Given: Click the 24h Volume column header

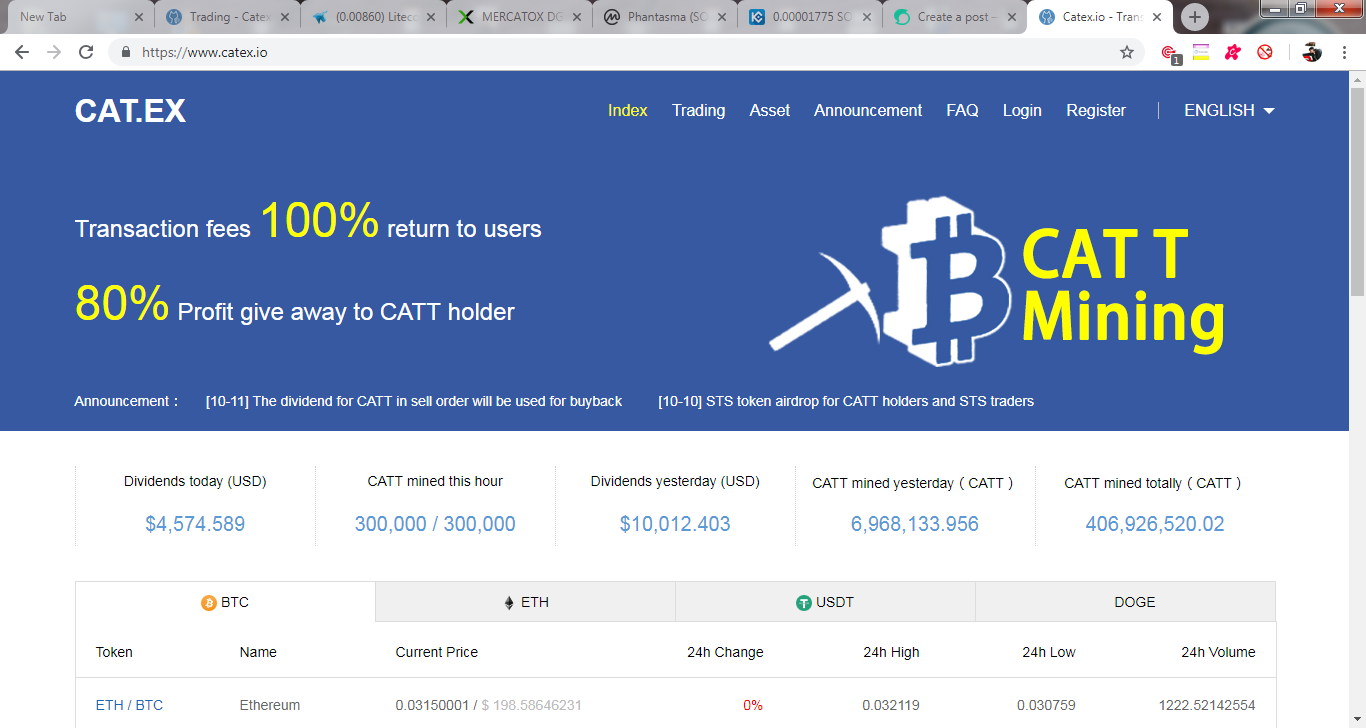Looking at the screenshot, I should coord(1218,652).
